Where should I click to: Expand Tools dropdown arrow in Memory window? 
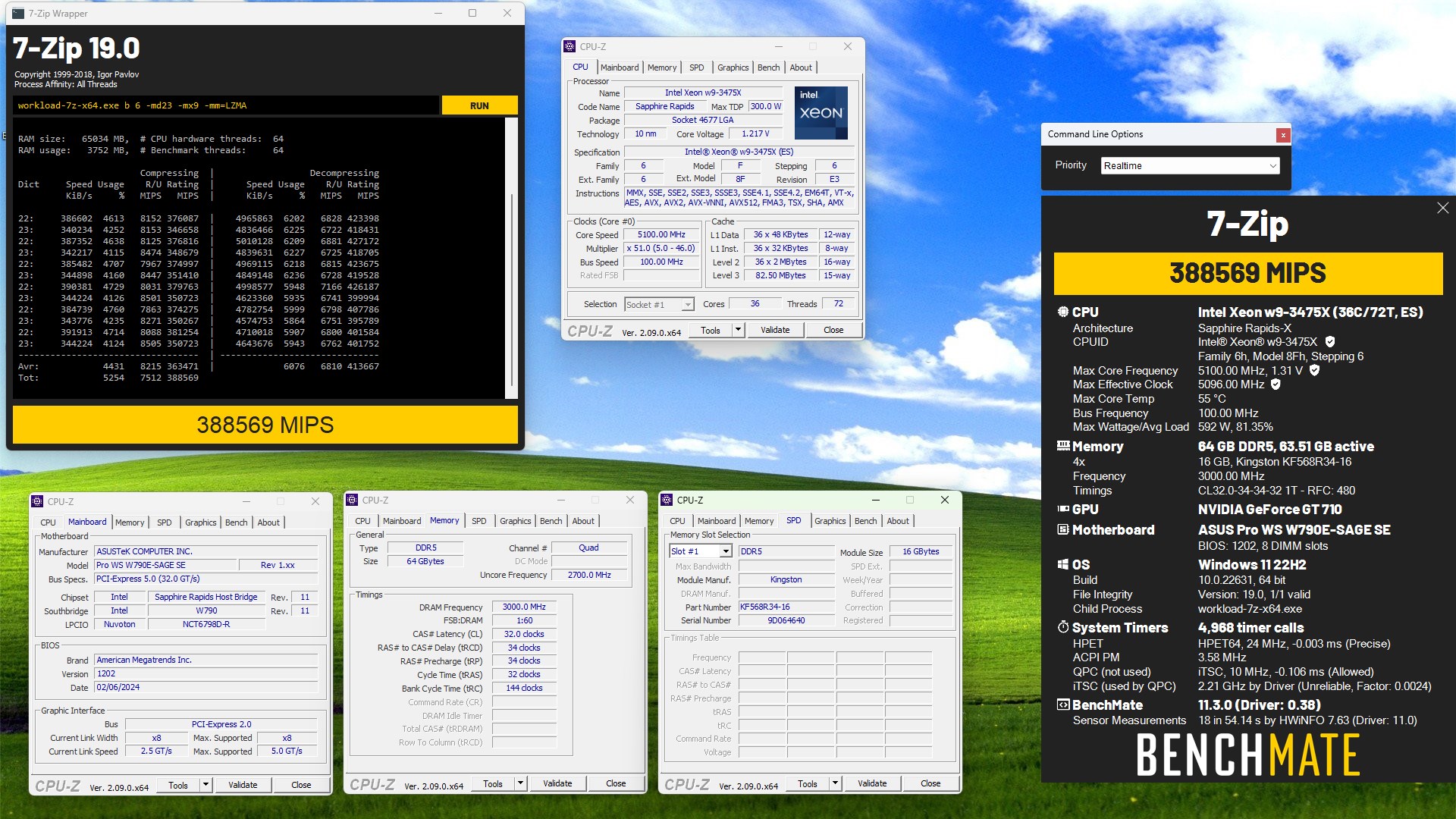(x=520, y=783)
